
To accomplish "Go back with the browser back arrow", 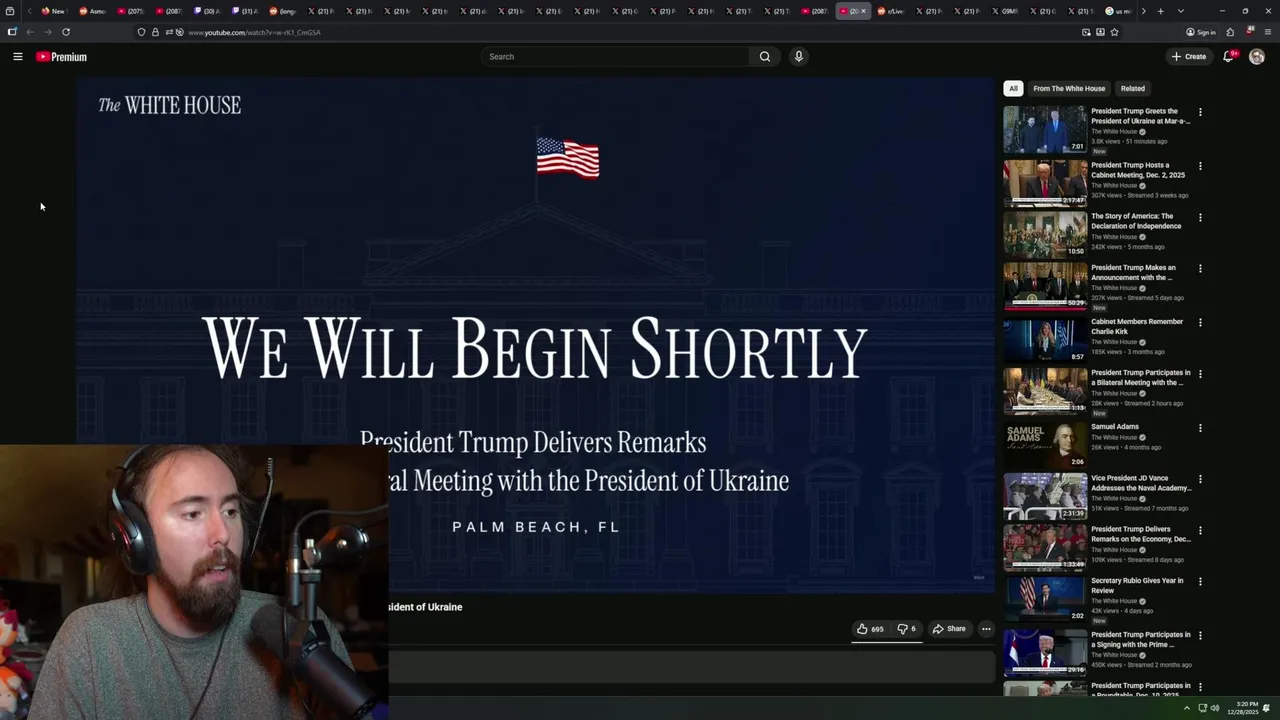I will pyautogui.click(x=30, y=32).
